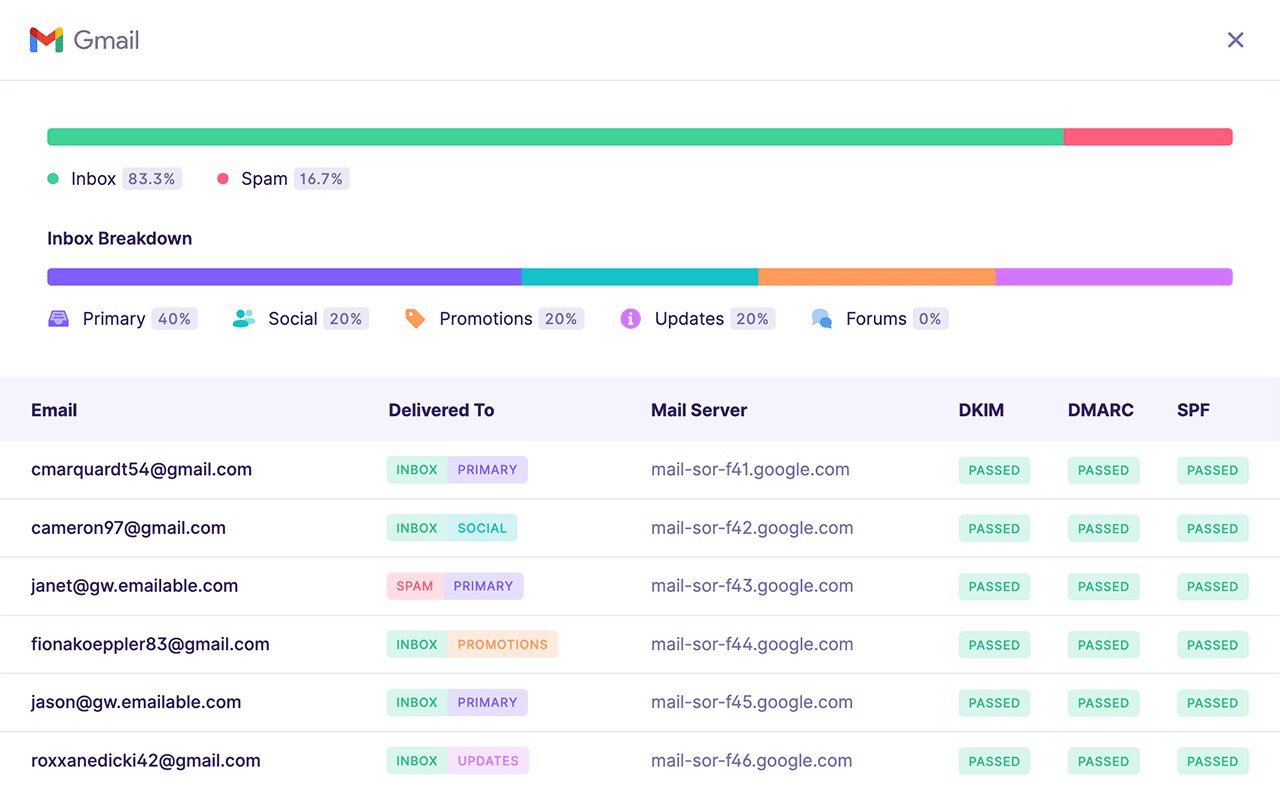The image size is (1280, 789).
Task: Click the Social people icon
Action: 244,319
